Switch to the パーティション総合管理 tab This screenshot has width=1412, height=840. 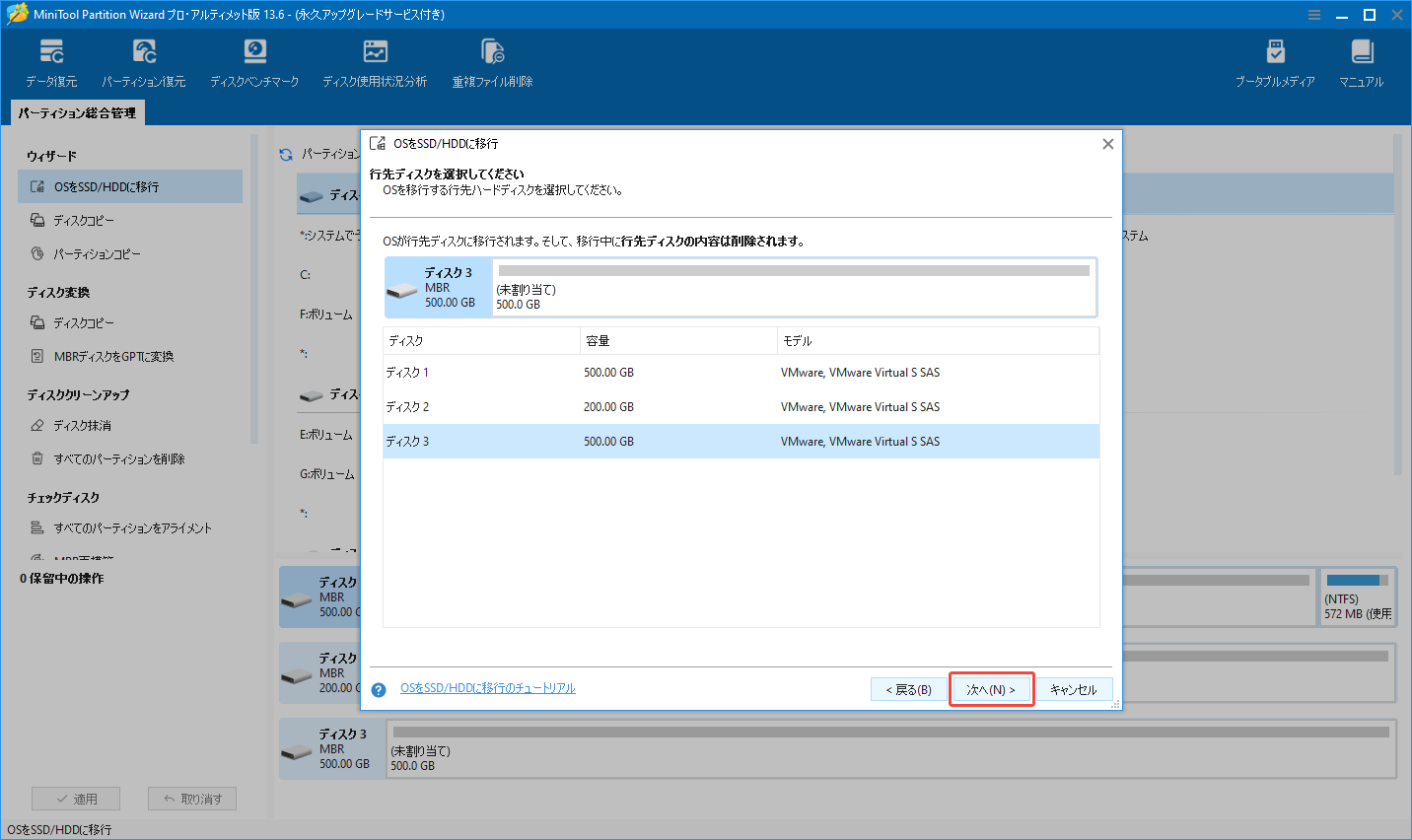(x=77, y=112)
